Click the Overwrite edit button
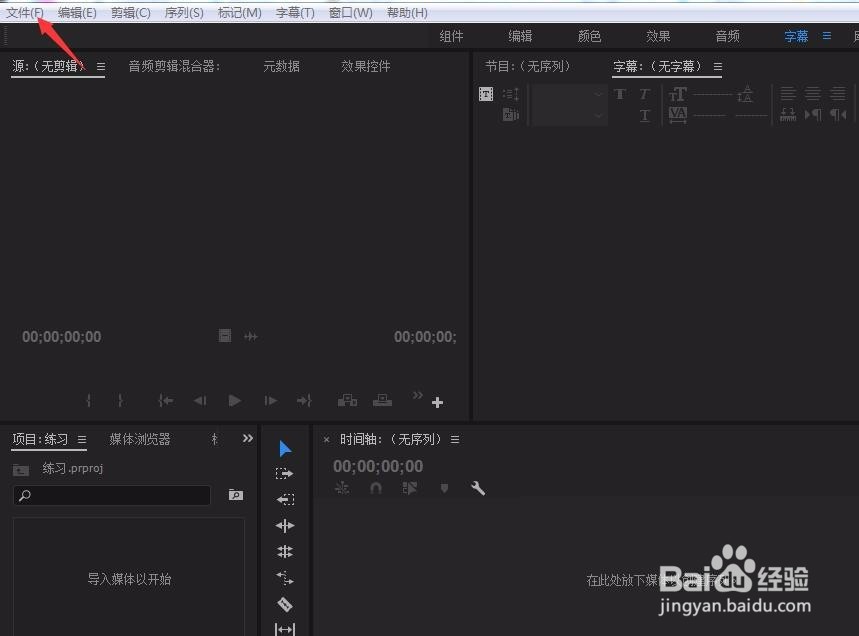This screenshot has width=859, height=636. pos(382,400)
